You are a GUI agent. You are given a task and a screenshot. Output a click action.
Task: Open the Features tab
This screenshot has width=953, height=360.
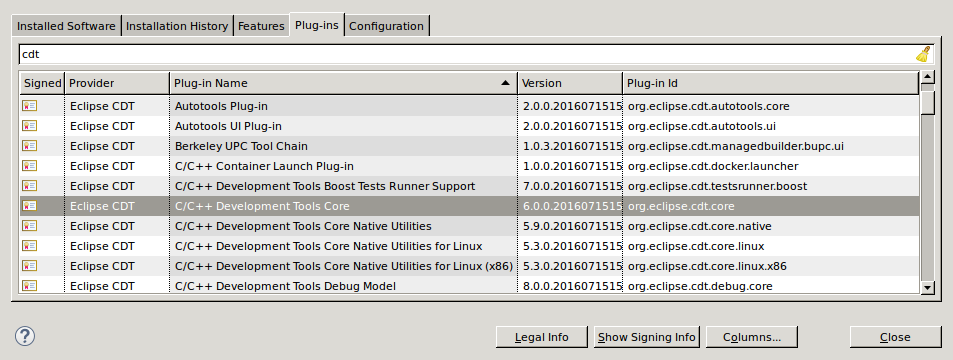click(x=261, y=26)
